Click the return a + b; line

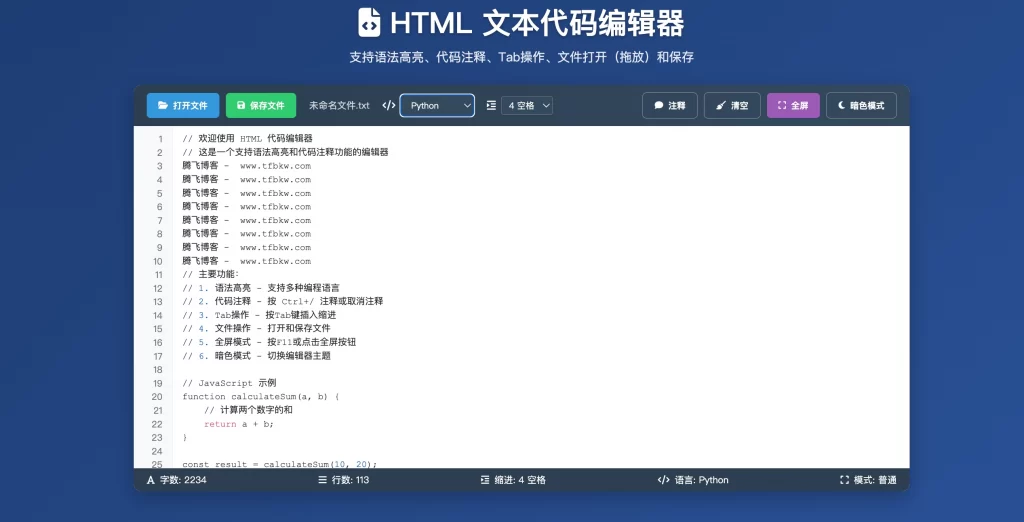[238, 424]
